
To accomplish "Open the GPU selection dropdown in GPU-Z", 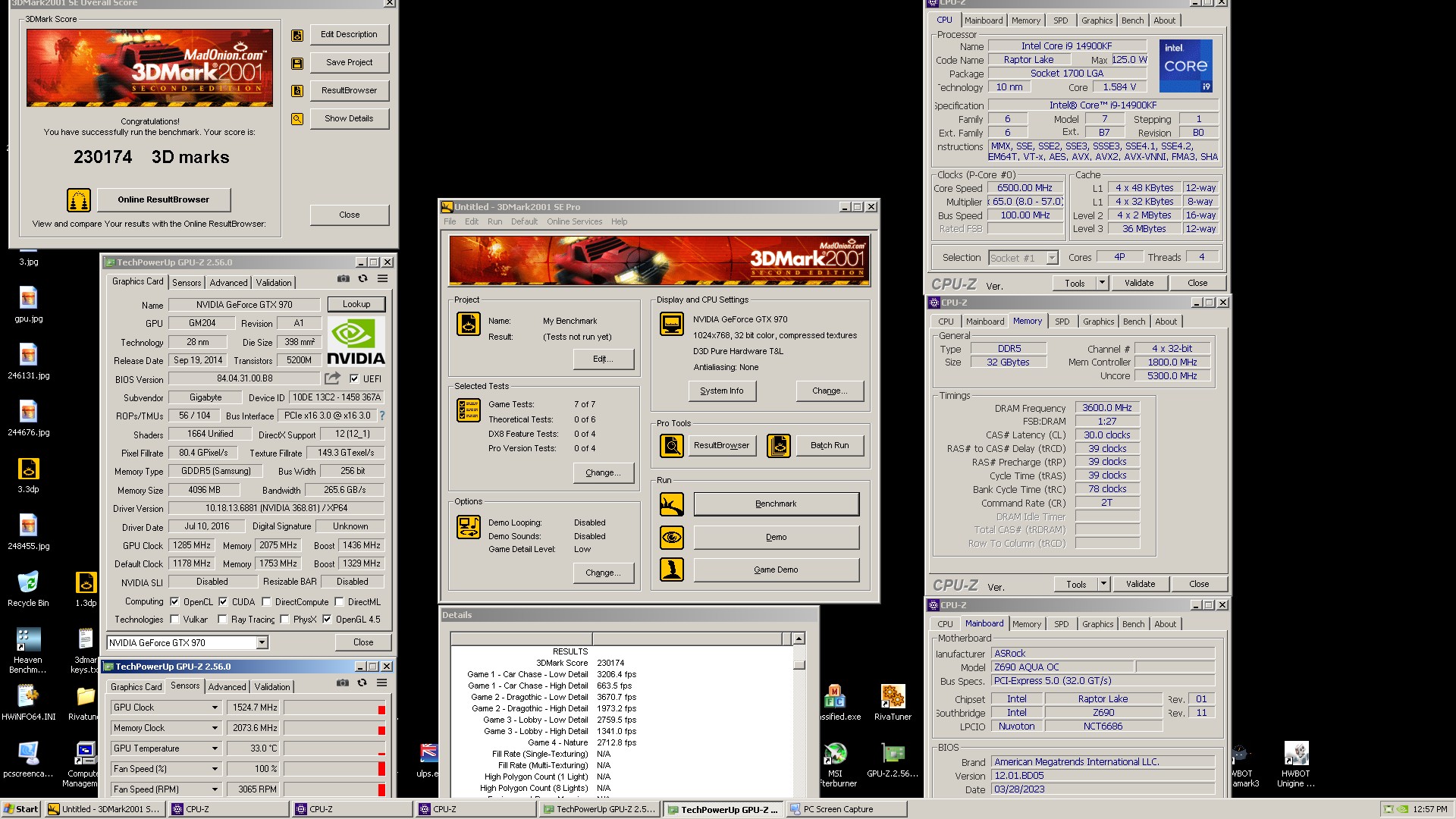I will [x=262, y=643].
